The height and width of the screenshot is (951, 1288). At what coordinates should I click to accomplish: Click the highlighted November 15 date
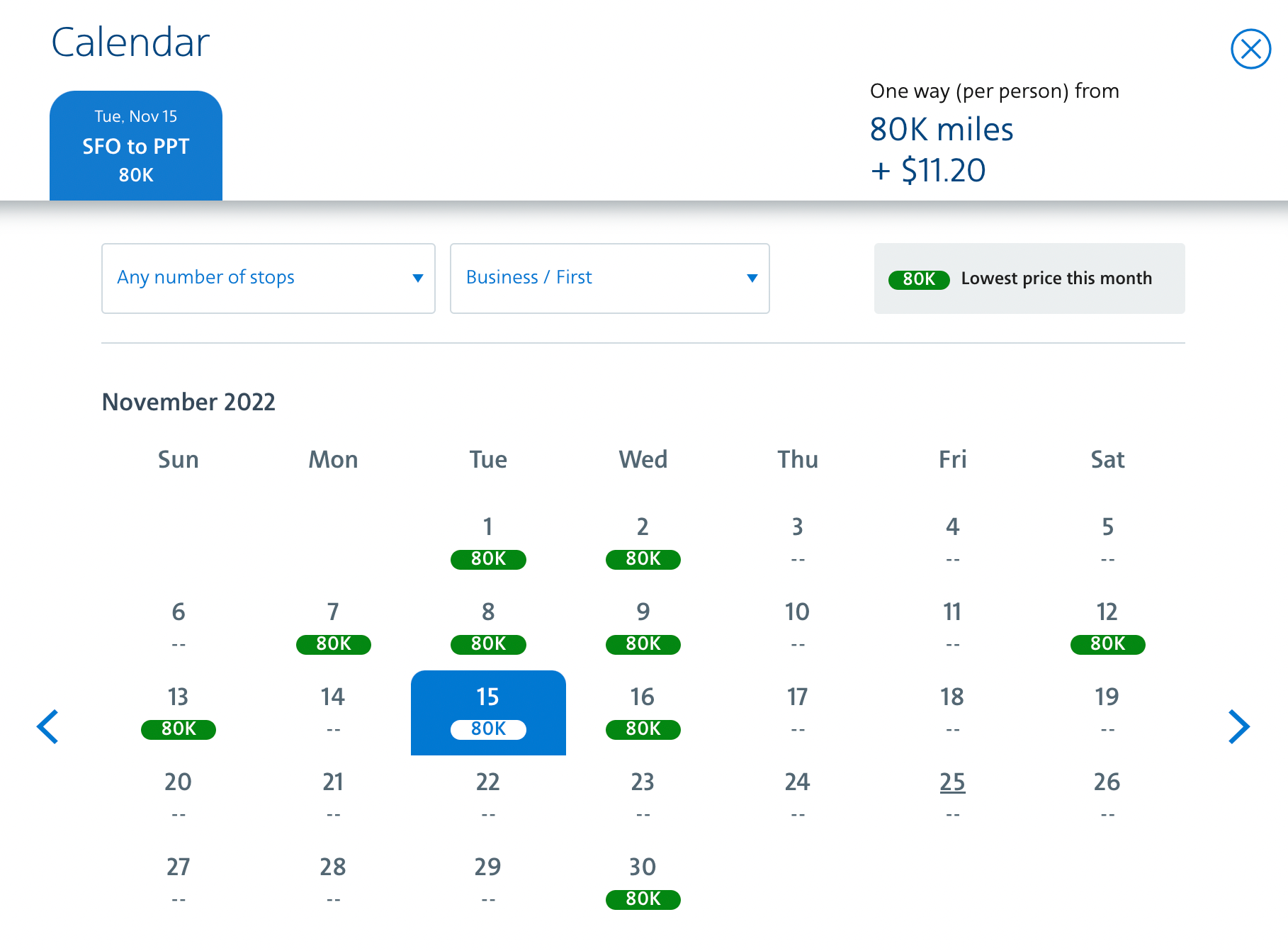(488, 712)
